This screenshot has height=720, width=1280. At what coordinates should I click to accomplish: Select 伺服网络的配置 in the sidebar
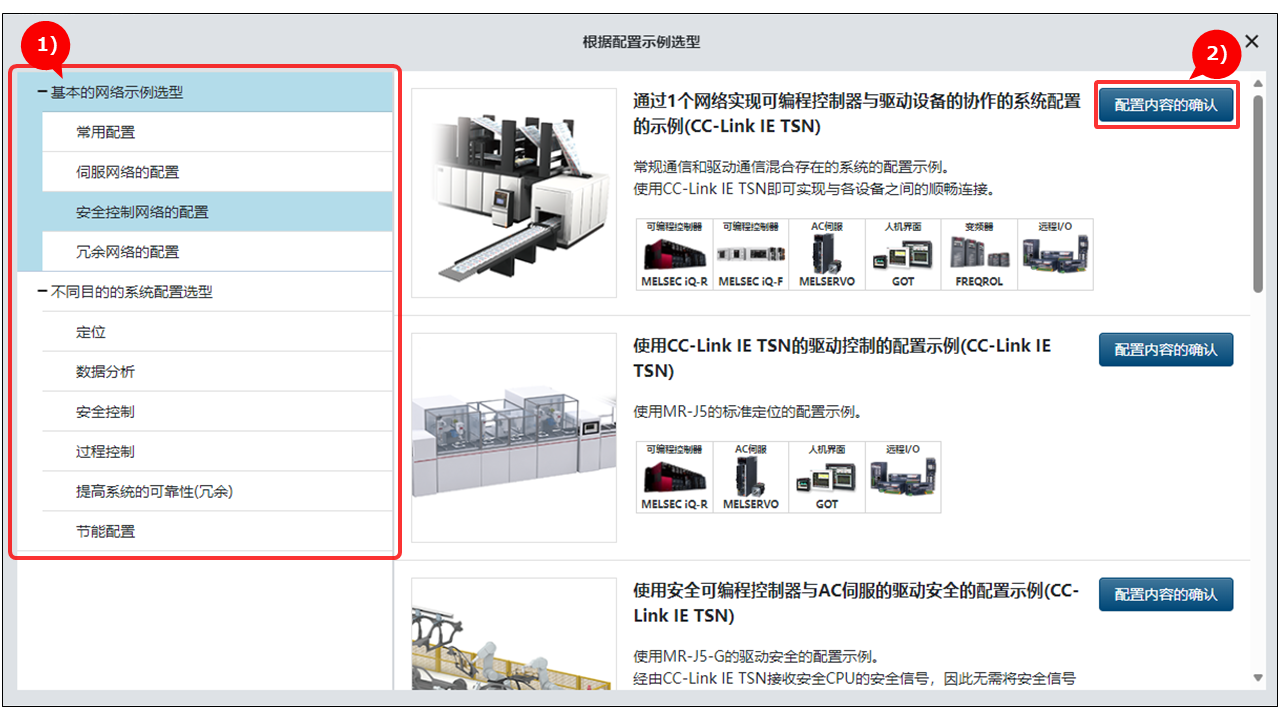tap(217, 172)
